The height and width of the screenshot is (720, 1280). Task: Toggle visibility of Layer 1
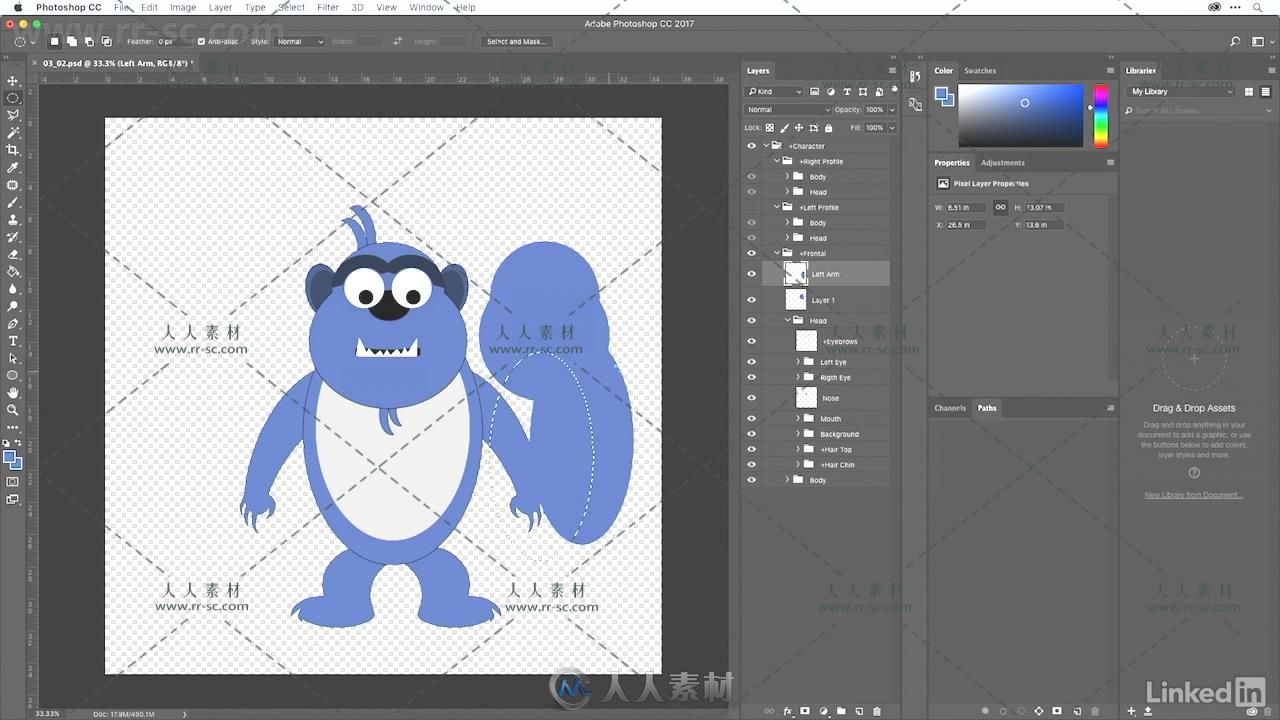click(752, 300)
